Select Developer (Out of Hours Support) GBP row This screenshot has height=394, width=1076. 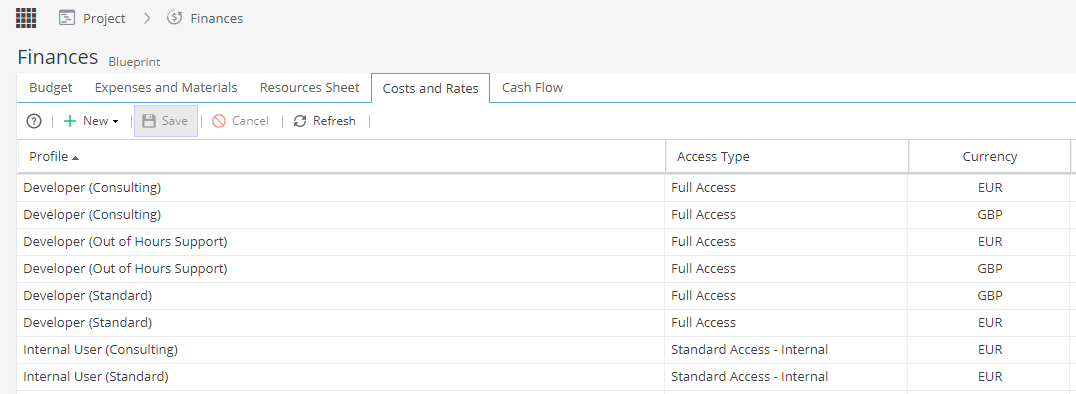[546, 268]
